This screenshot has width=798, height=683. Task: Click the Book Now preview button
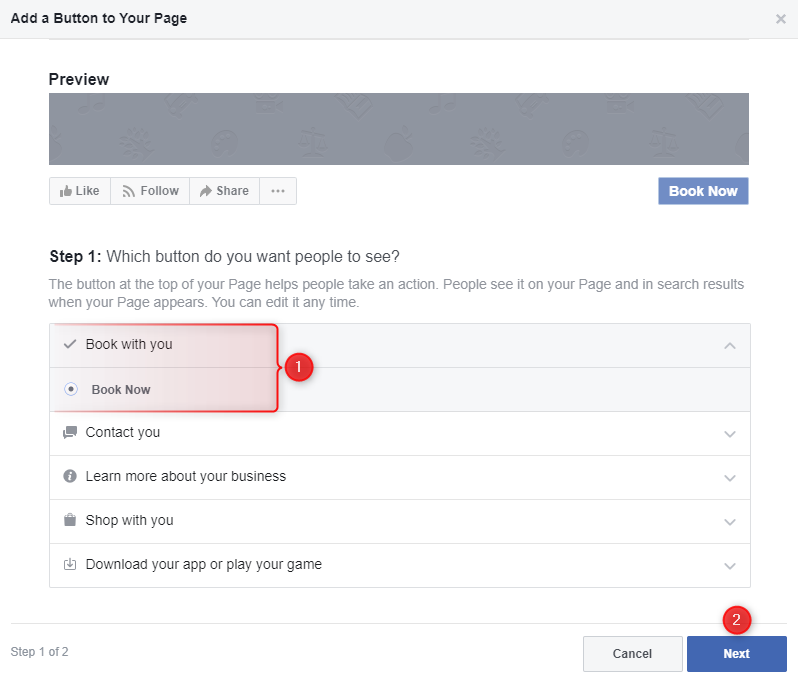click(x=703, y=191)
